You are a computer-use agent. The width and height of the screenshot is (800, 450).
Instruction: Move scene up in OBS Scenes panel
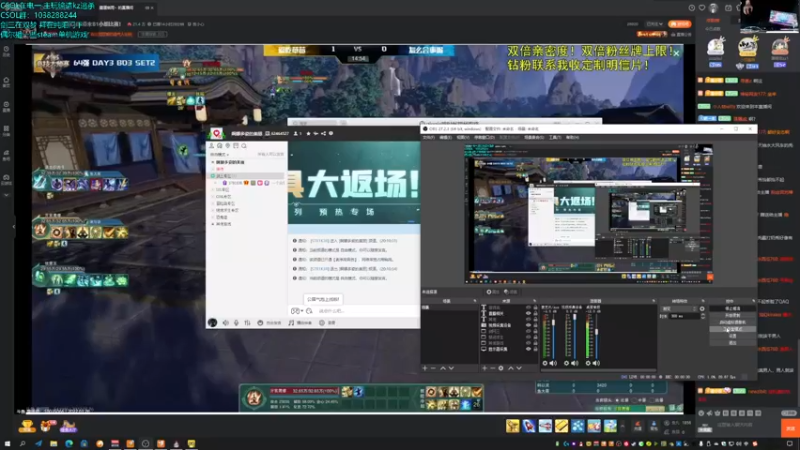(443, 368)
